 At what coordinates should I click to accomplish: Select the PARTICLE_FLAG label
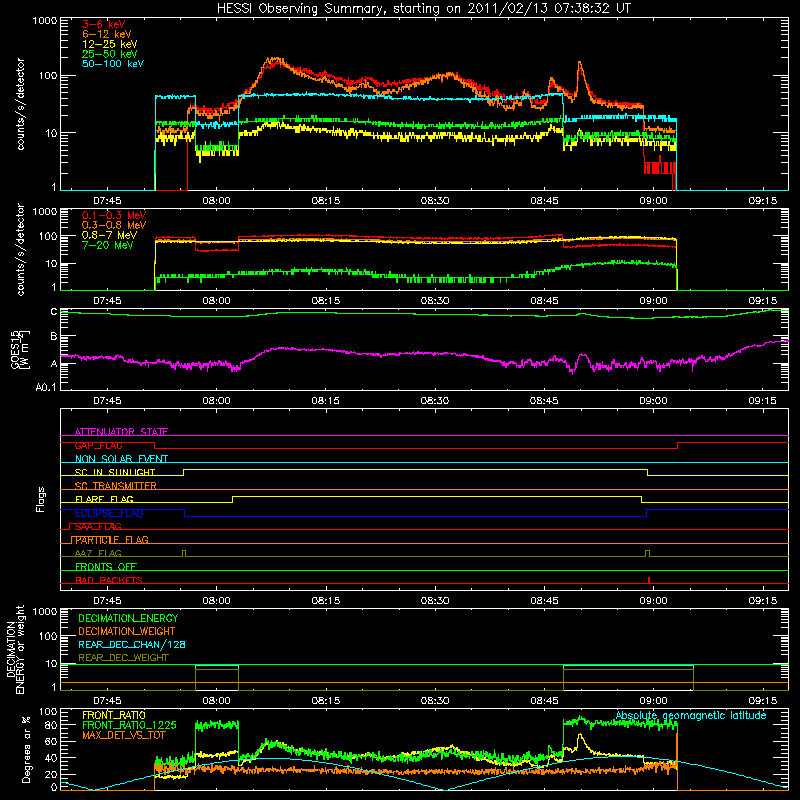click(112, 539)
